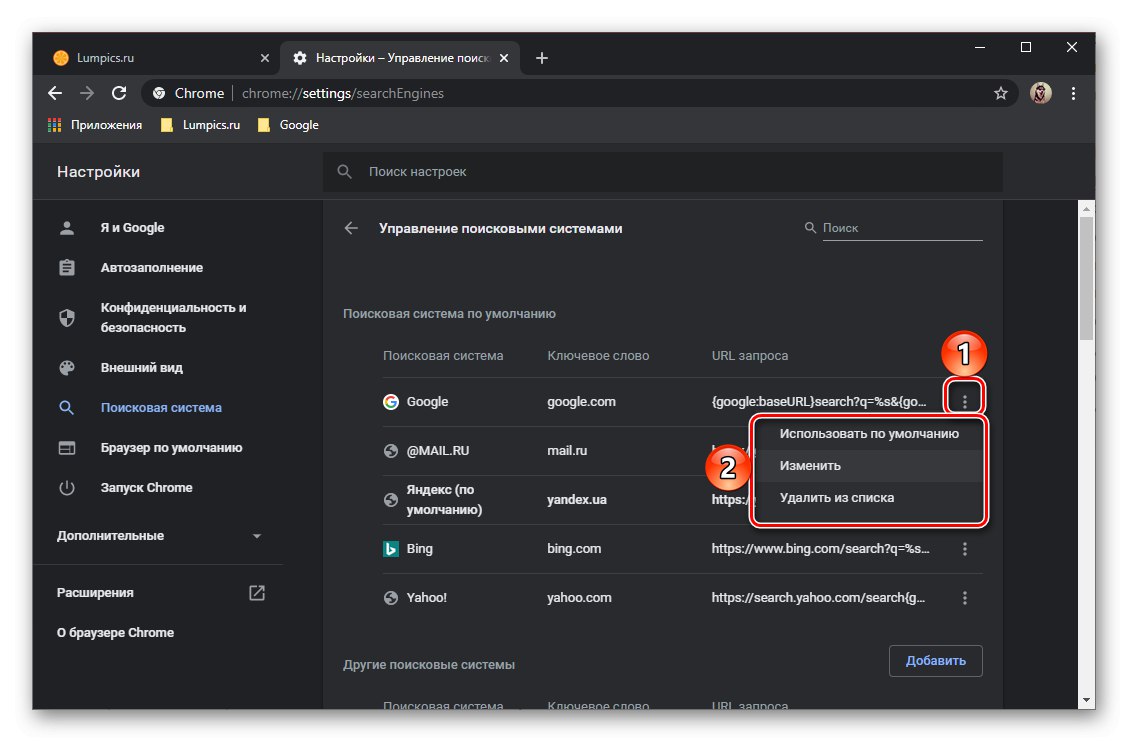Click the vertical scrollbar on the right
Viewport: 1128px width, 742px height.
pyautogui.click(x=1086, y=280)
